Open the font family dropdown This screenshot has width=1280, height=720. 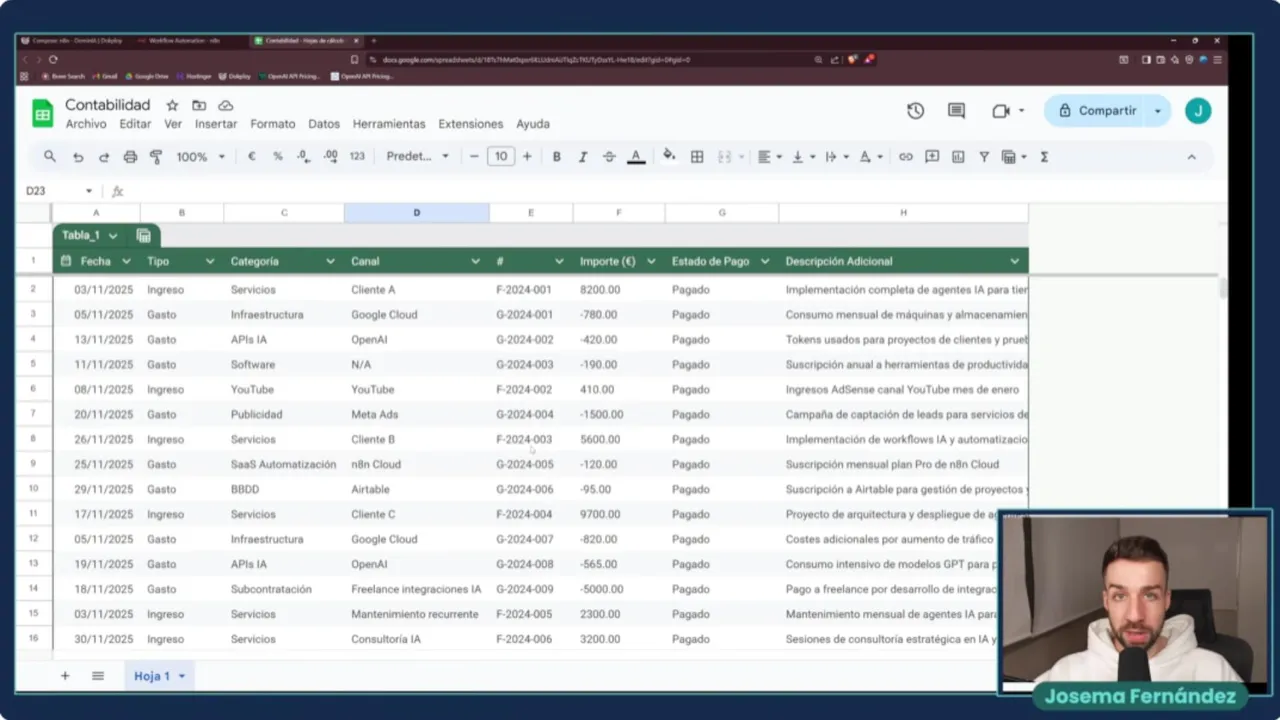pos(417,157)
